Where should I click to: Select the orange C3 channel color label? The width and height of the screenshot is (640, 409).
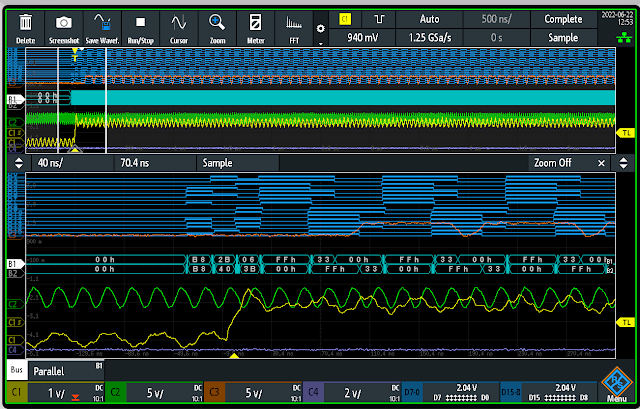pyautogui.click(x=216, y=392)
